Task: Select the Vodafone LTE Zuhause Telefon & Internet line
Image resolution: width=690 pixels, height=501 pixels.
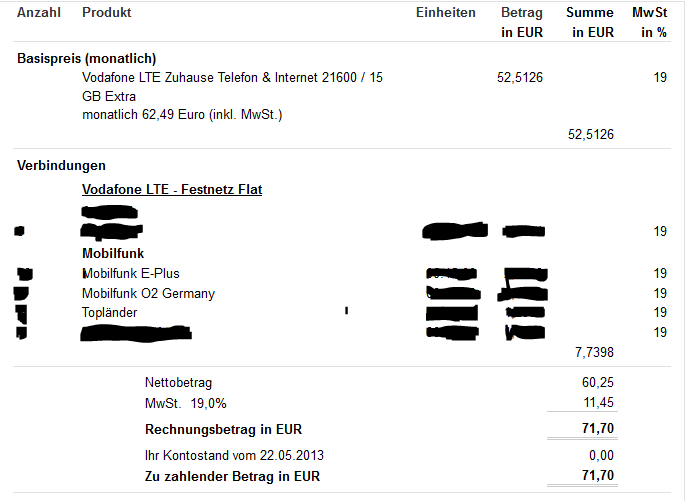Action: coord(232,78)
